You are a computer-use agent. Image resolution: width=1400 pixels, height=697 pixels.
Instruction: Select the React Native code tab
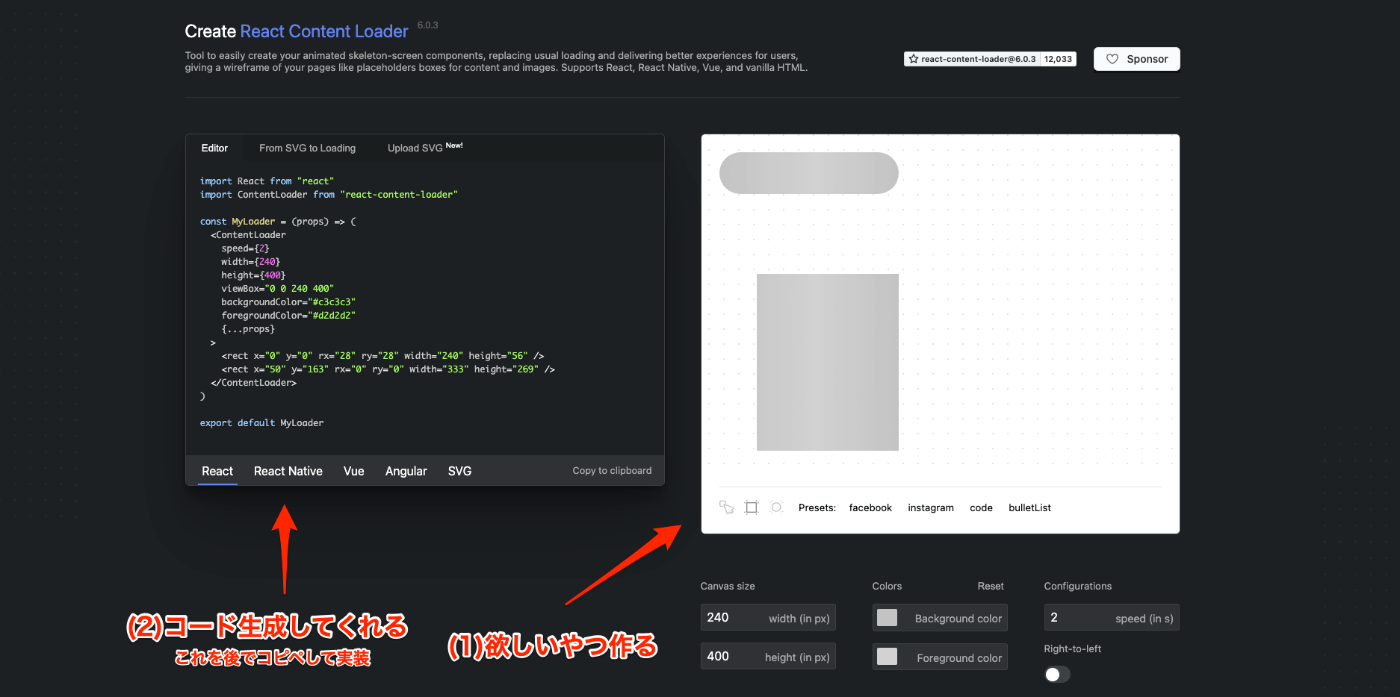pos(288,471)
